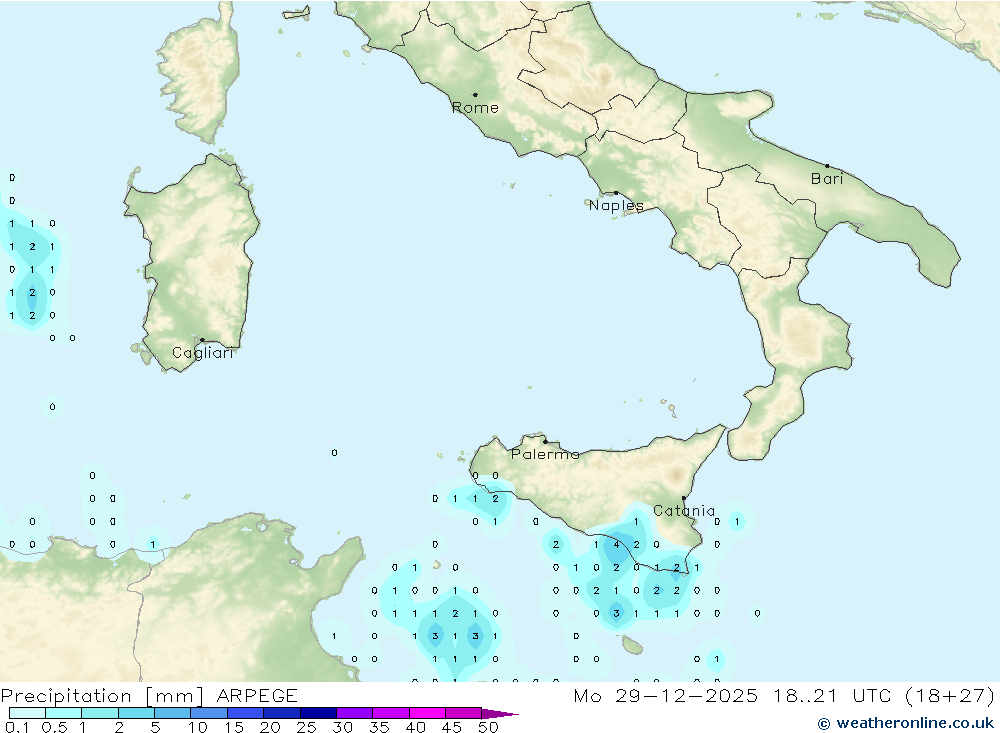Click the precipitation value '4' south of Sicily
The height and width of the screenshot is (733, 1000).
pyautogui.click(x=616, y=545)
